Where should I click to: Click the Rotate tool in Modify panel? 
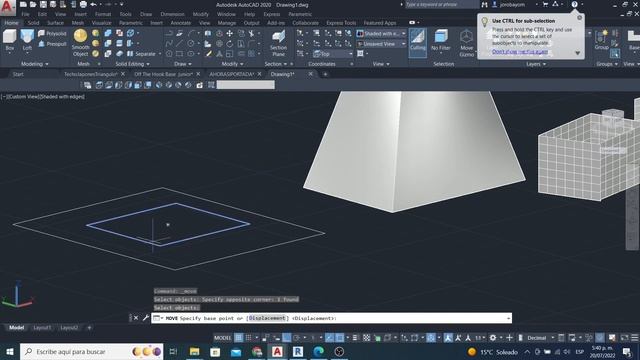pyautogui.click(x=229, y=43)
